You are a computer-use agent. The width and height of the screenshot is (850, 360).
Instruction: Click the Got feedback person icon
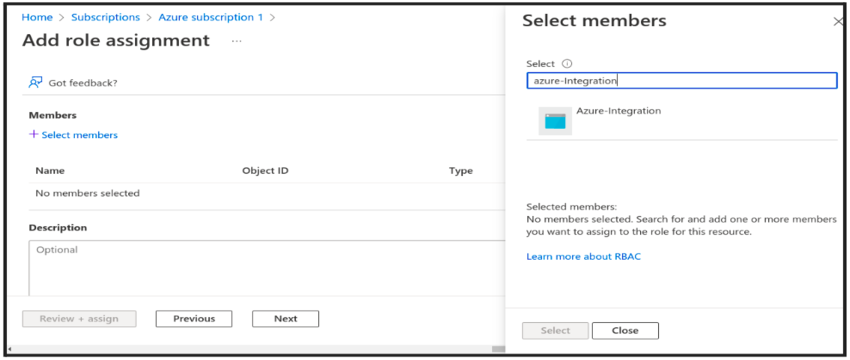click(x=36, y=82)
